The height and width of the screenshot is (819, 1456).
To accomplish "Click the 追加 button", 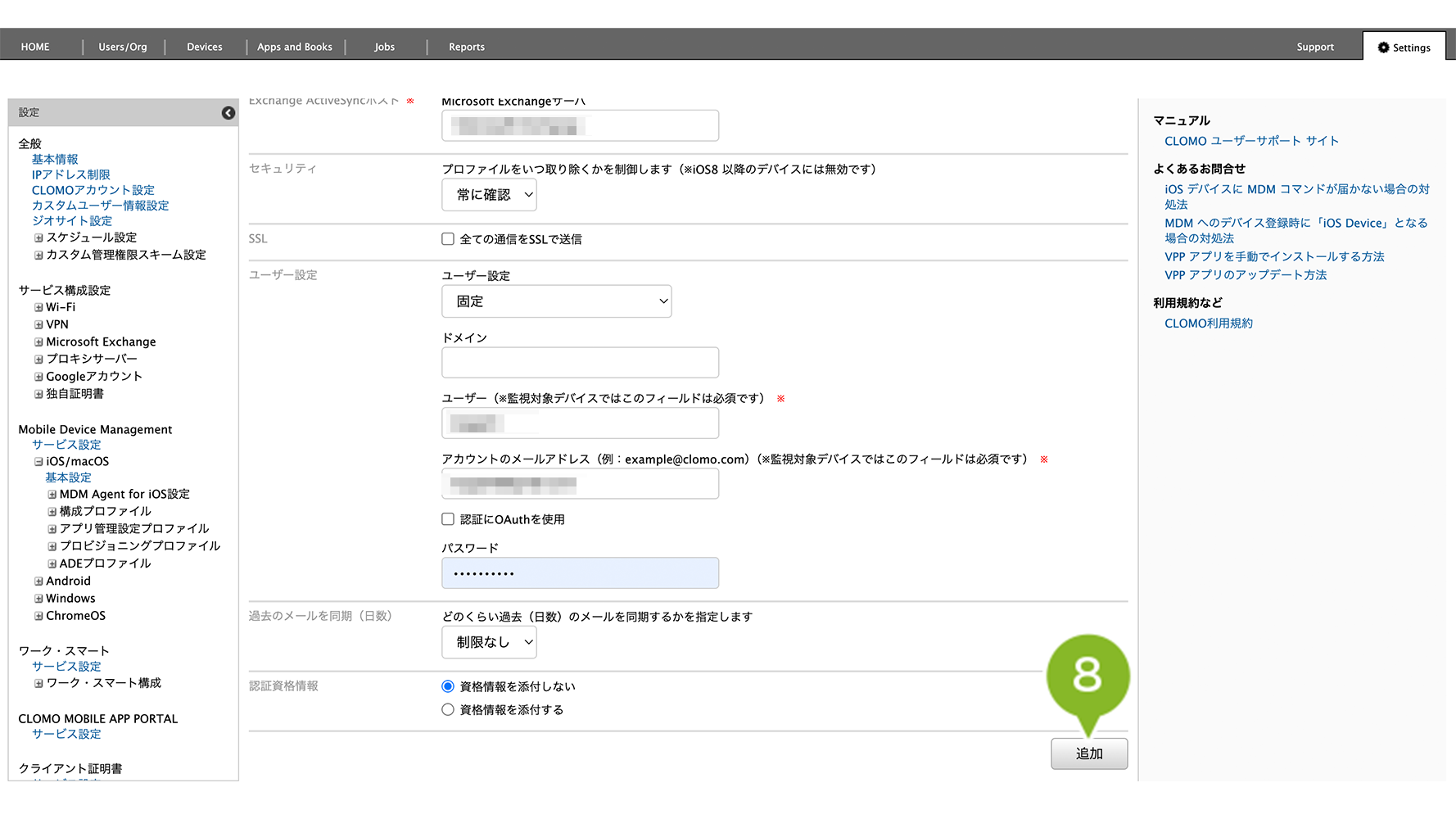I will click(x=1089, y=753).
